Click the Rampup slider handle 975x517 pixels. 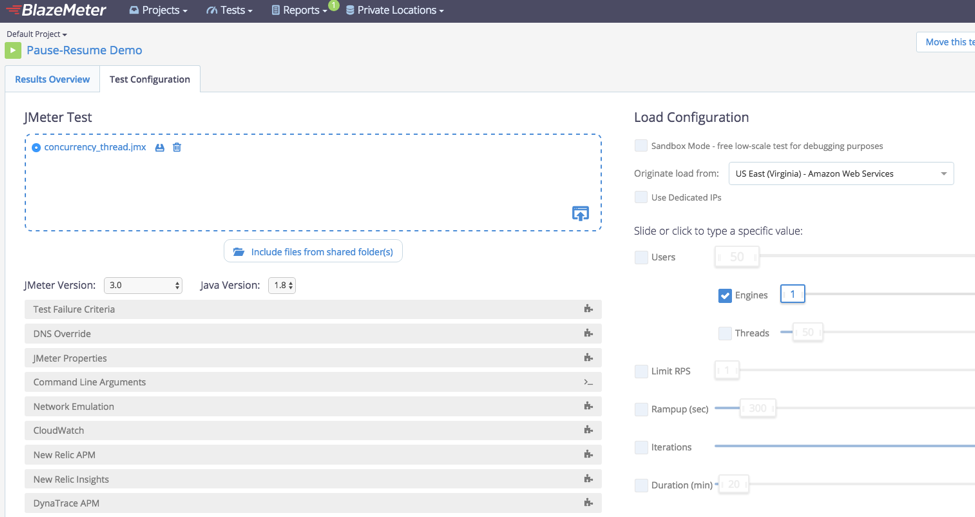pos(757,408)
